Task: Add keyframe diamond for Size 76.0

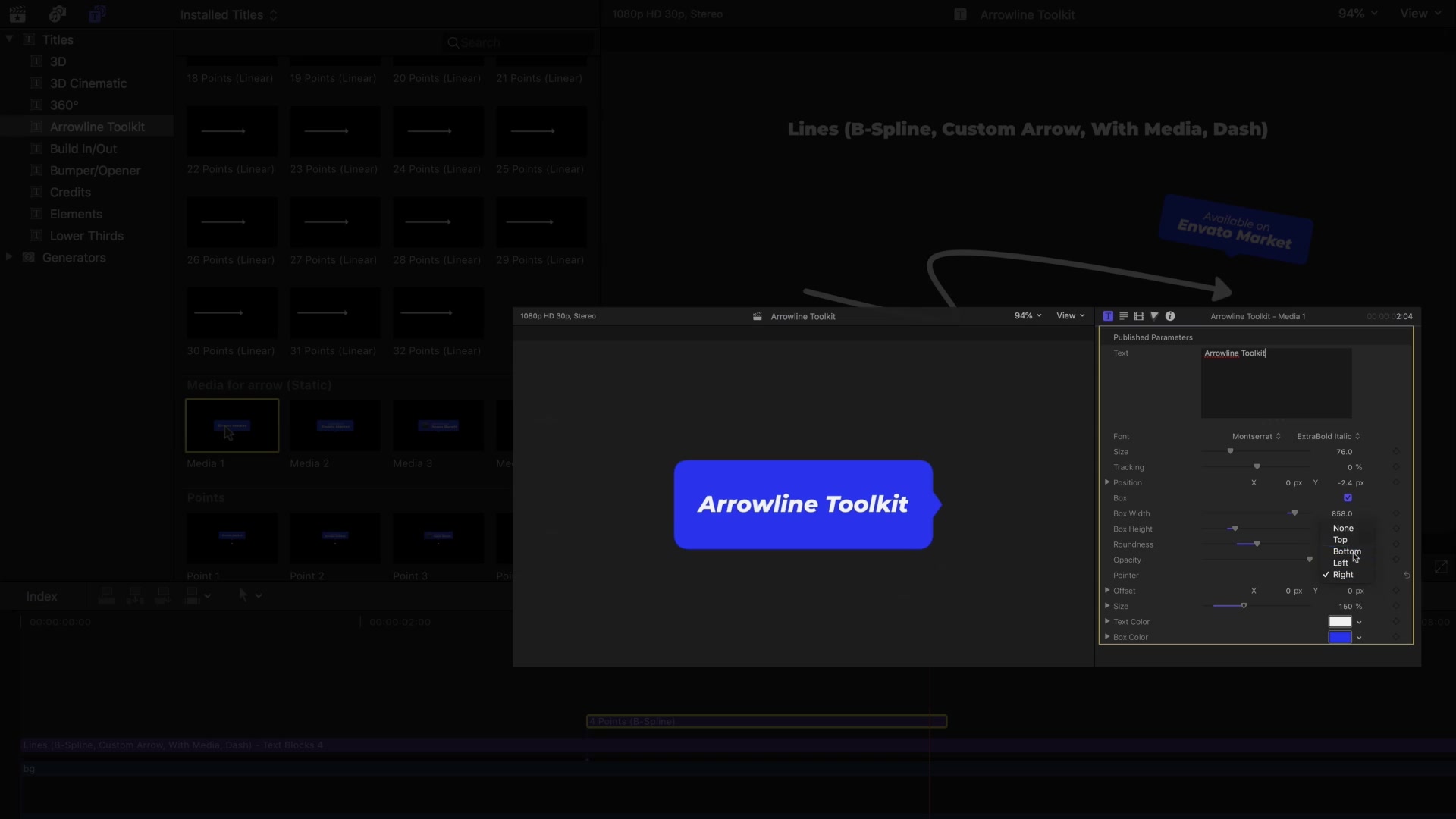Action: [1396, 452]
